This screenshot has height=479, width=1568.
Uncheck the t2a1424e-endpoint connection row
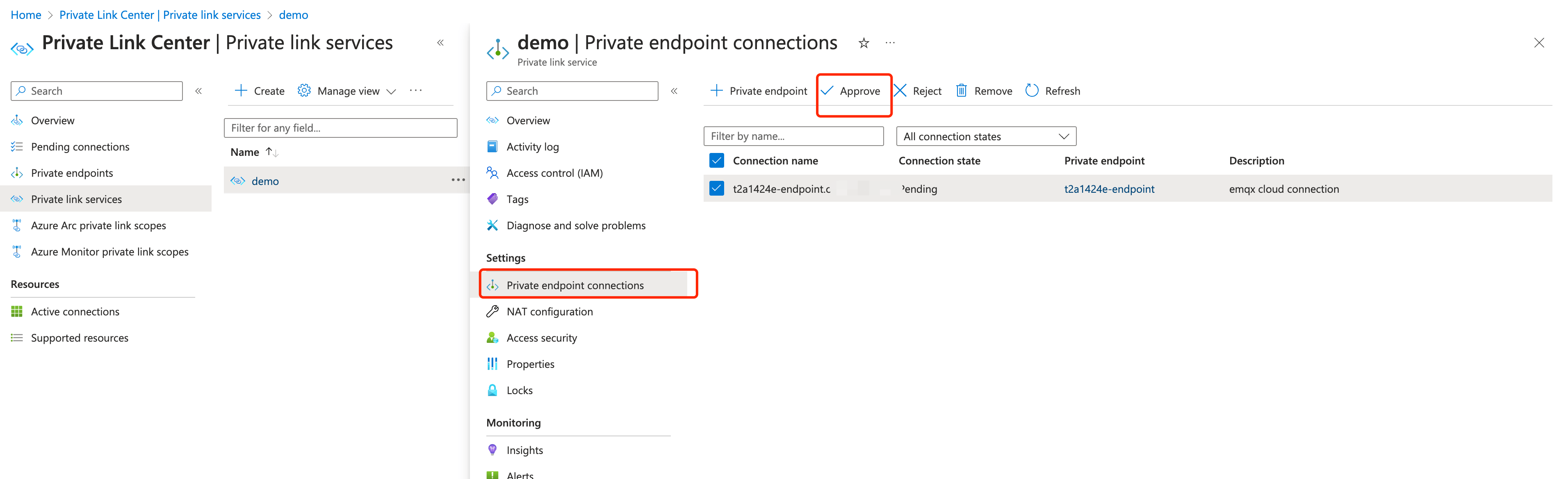[x=716, y=188]
